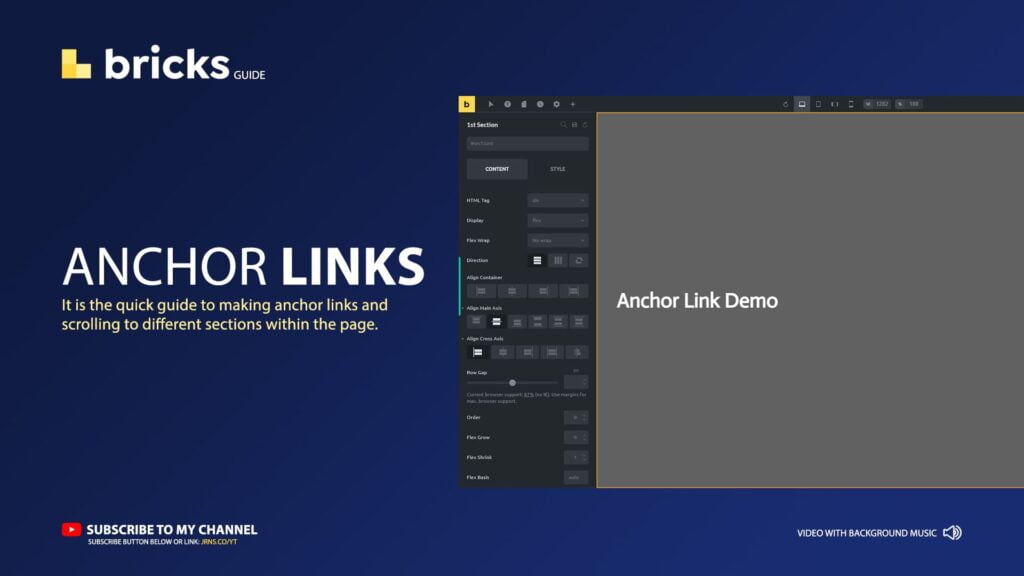The height and width of the screenshot is (576, 1024).
Task: Click the canvas width field in toolbar
Action: pyautogui.click(x=877, y=104)
